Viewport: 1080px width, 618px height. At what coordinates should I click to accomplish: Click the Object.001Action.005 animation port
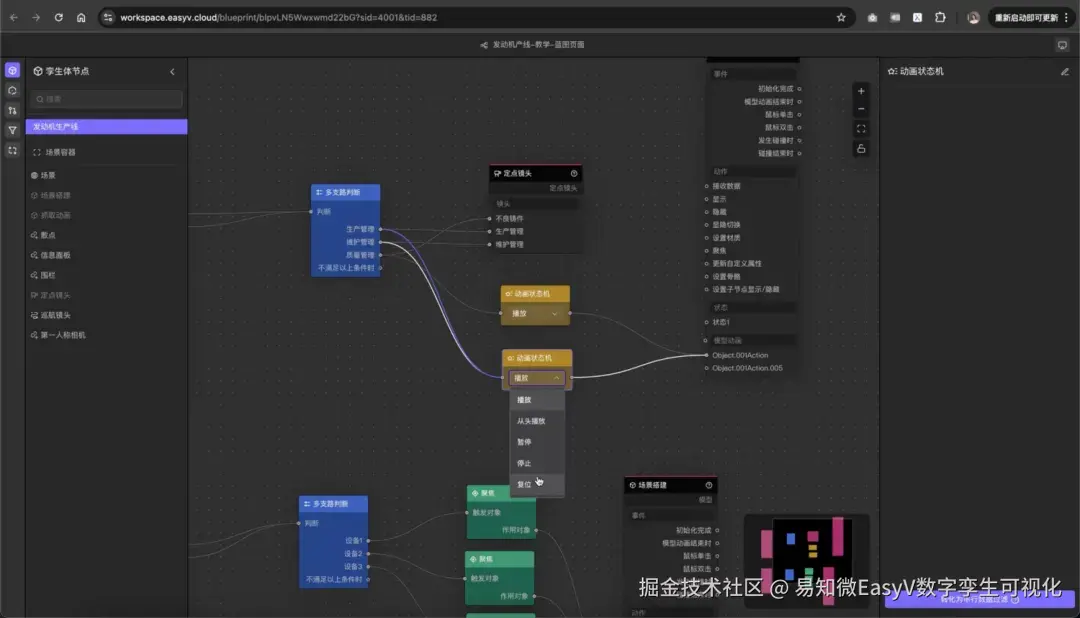(747, 369)
